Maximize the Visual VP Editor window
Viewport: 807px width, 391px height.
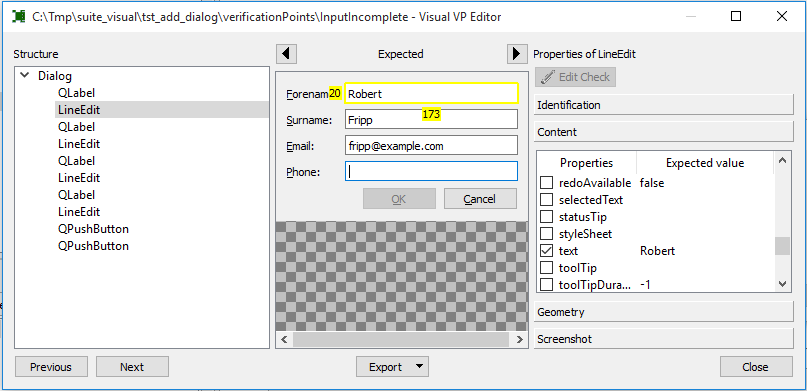736,16
